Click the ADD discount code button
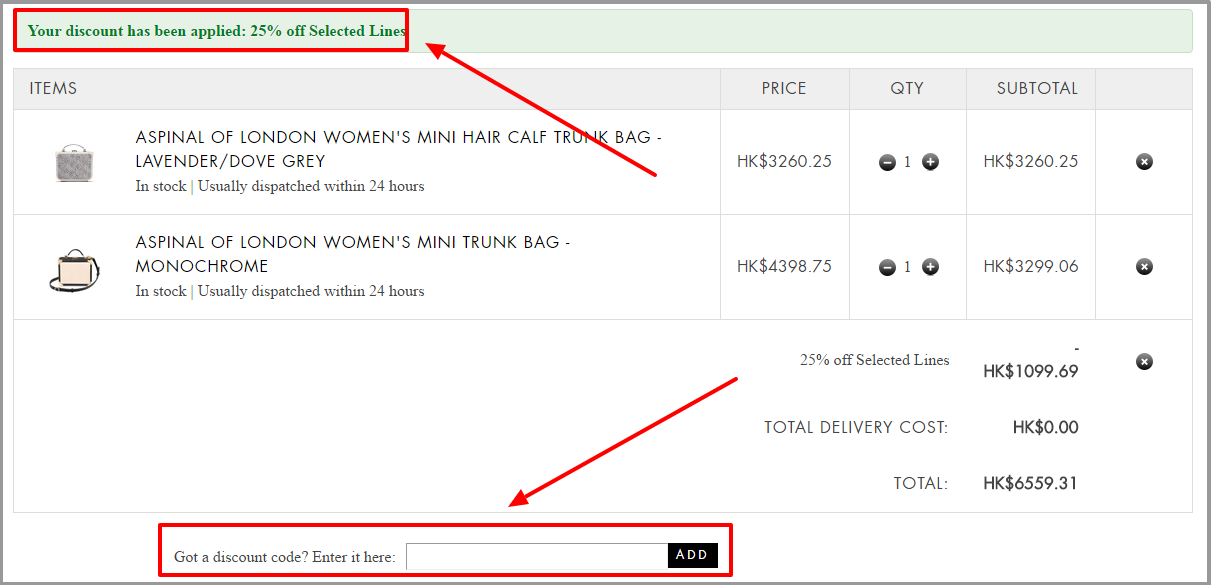The height and width of the screenshot is (585, 1211). pyautogui.click(x=692, y=555)
